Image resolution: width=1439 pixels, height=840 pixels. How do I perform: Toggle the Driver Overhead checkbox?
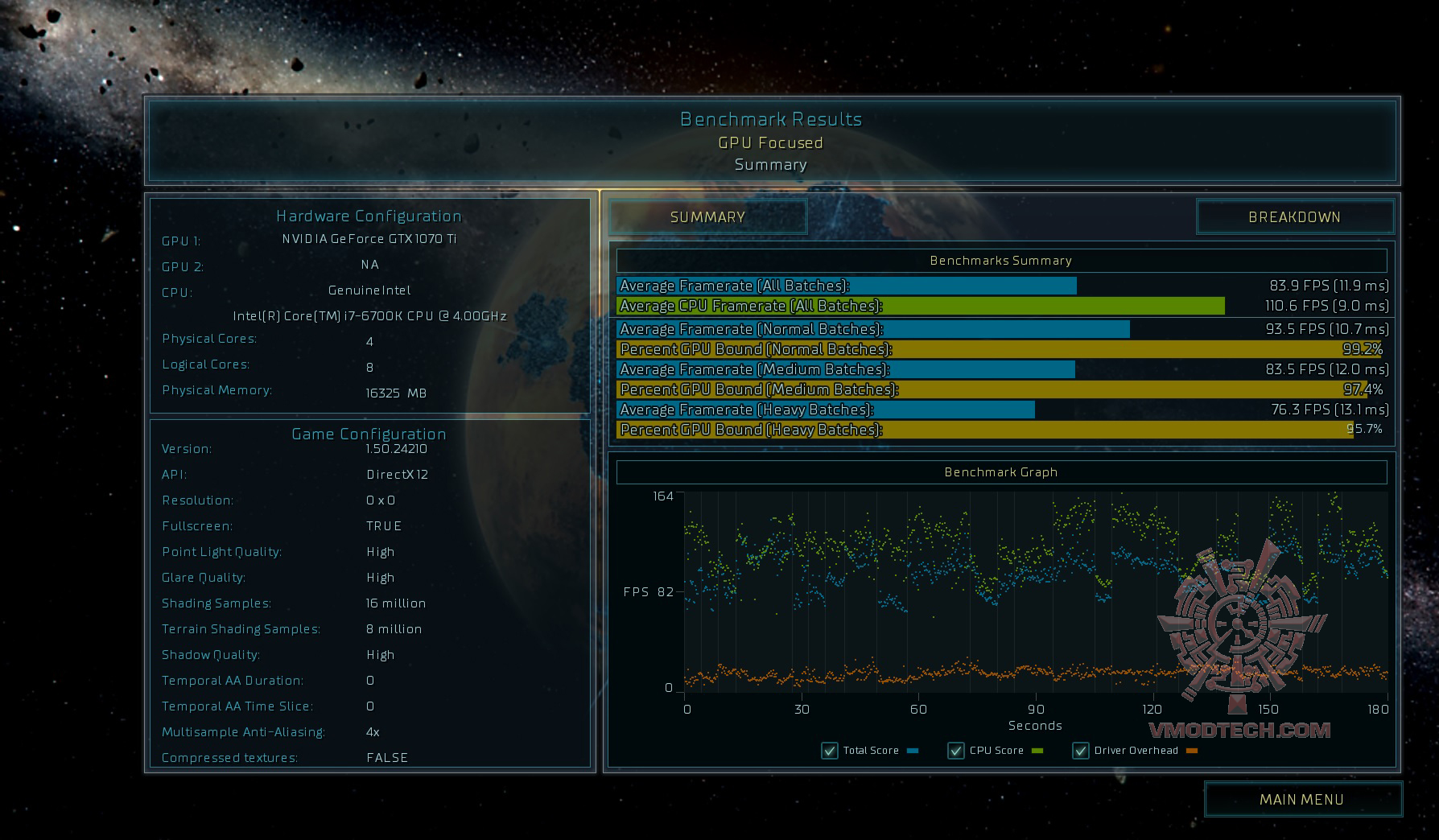pos(1081,751)
